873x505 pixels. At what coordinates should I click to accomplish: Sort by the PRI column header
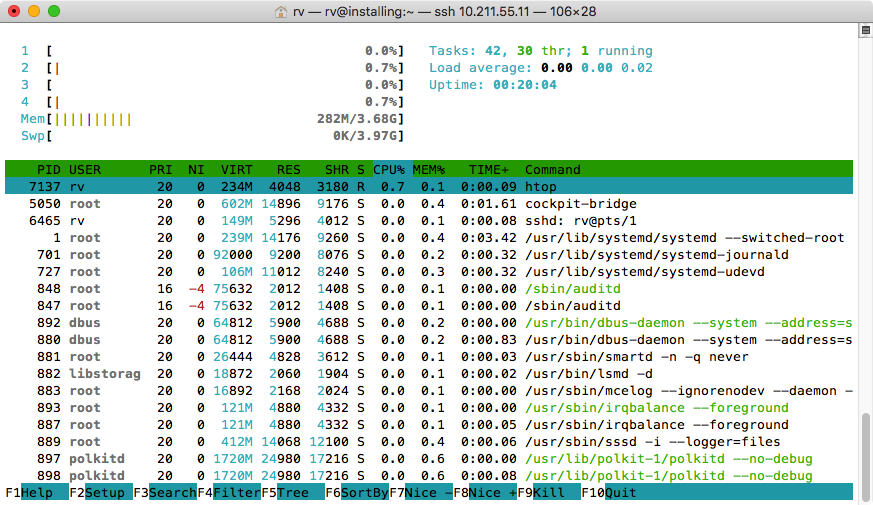coord(160,169)
